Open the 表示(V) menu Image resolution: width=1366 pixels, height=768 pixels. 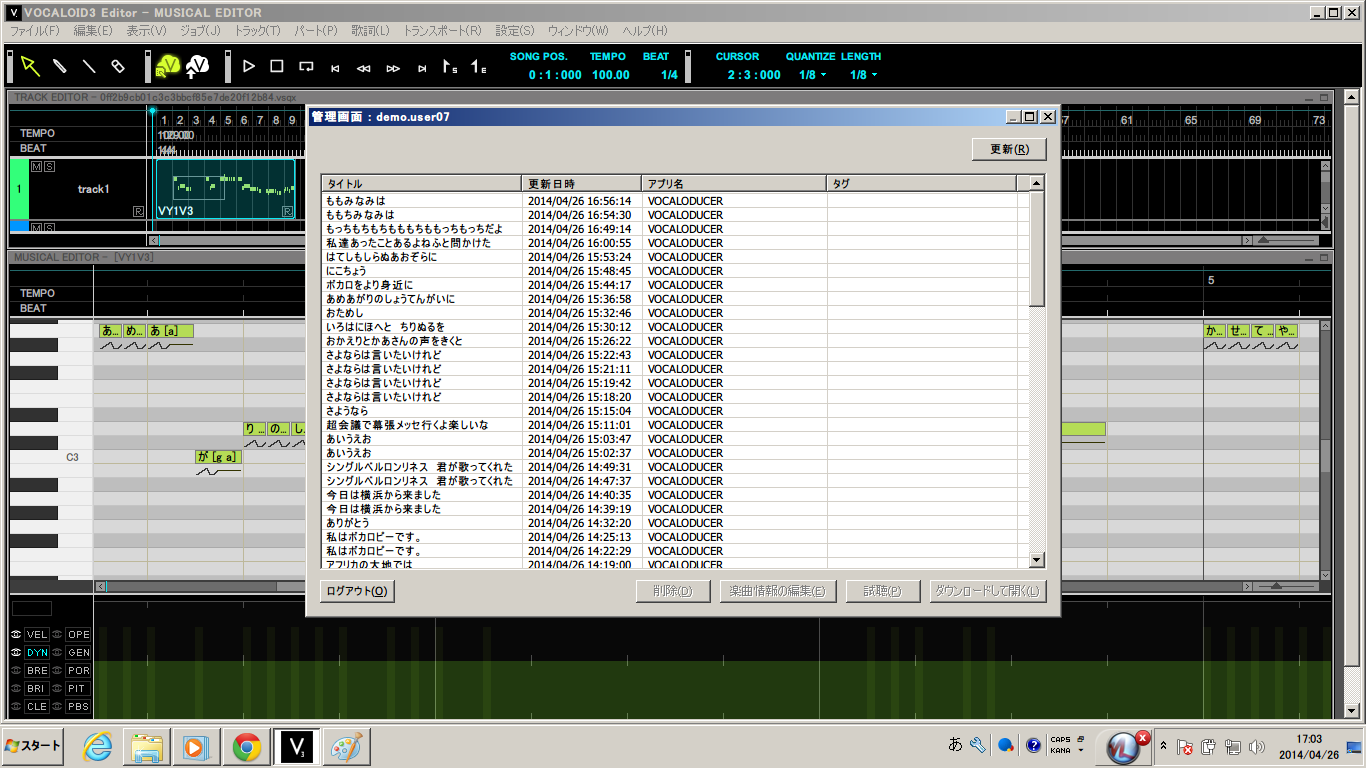coord(147,31)
